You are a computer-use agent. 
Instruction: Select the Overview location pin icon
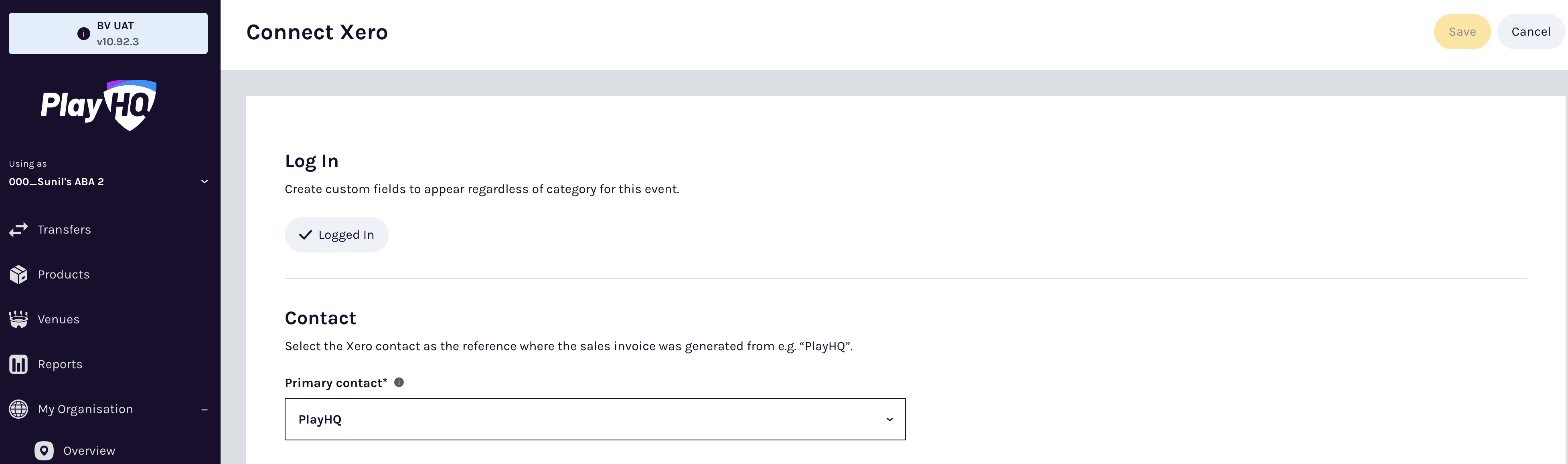[x=45, y=450]
